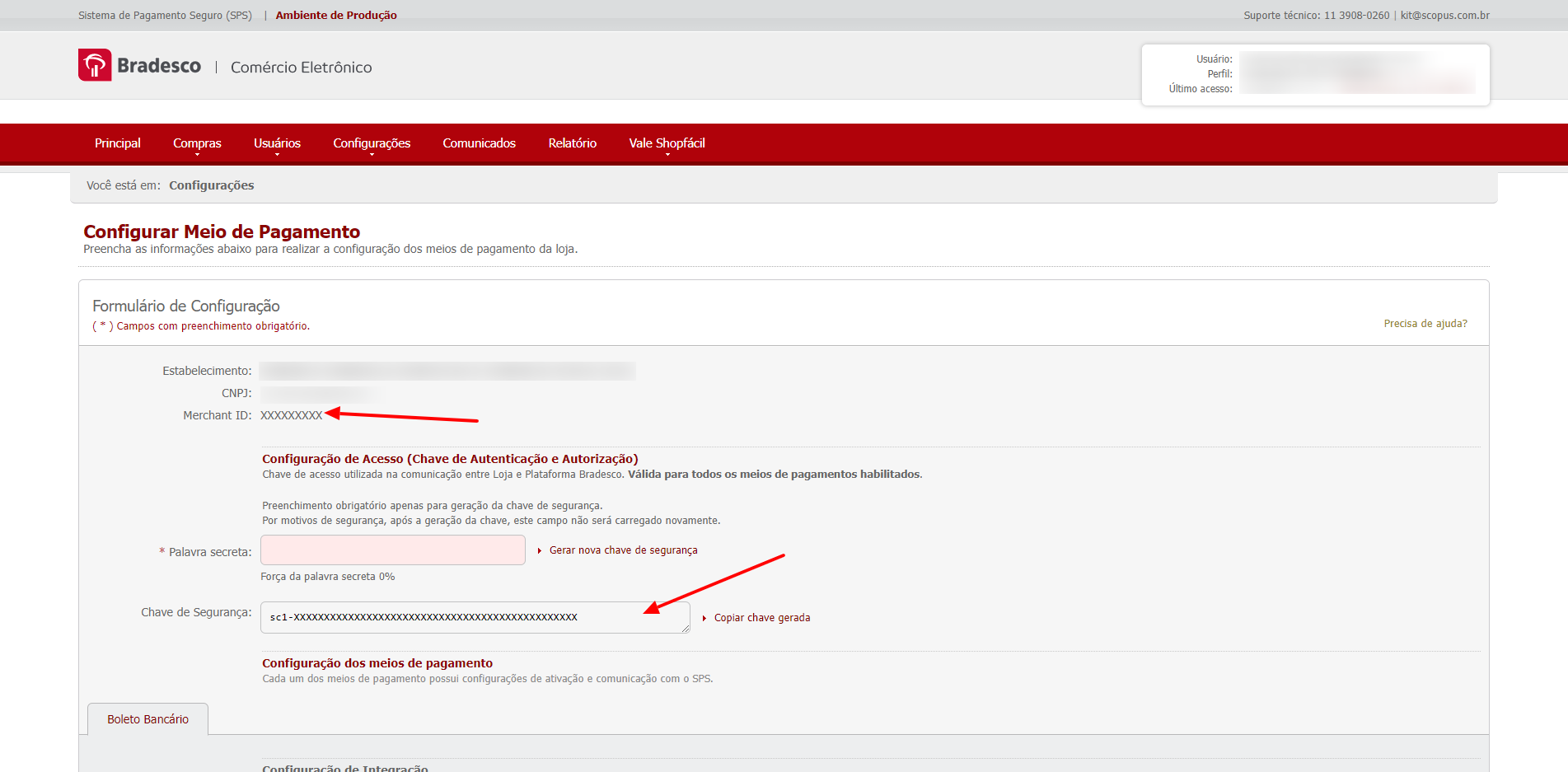
Task: Click the Bradesco logo icon
Action: (x=95, y=65)
